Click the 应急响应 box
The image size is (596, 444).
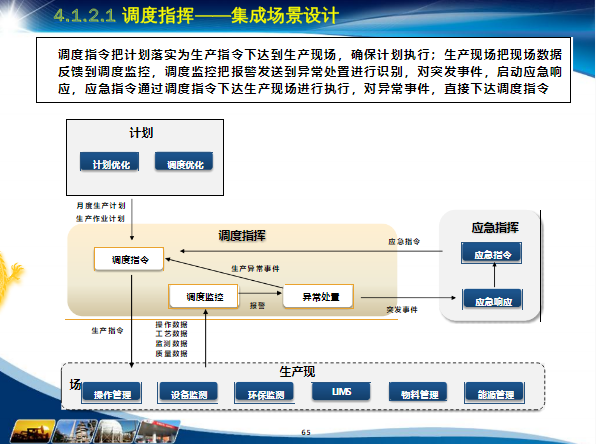pos(493,300)
